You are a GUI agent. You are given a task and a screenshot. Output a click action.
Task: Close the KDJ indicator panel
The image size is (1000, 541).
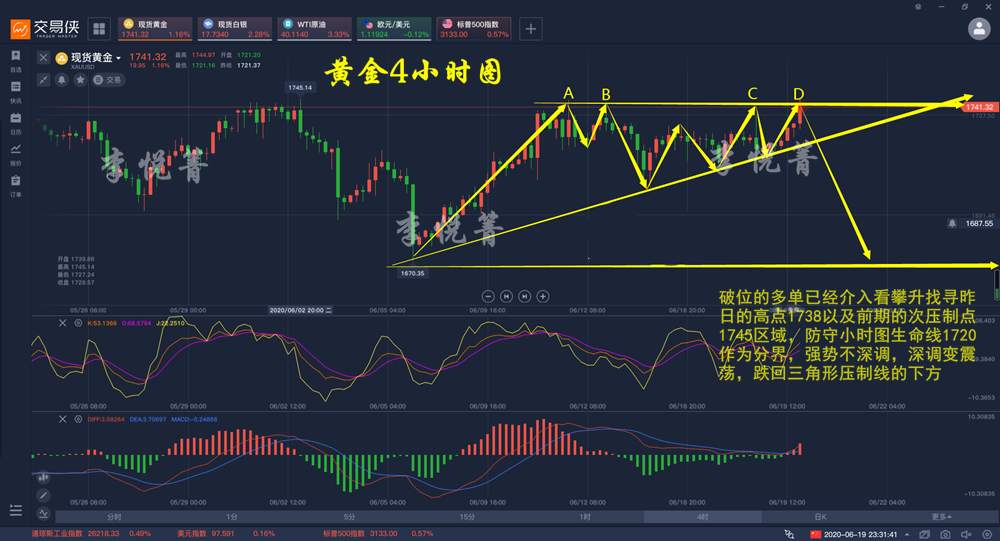point(62,323)
